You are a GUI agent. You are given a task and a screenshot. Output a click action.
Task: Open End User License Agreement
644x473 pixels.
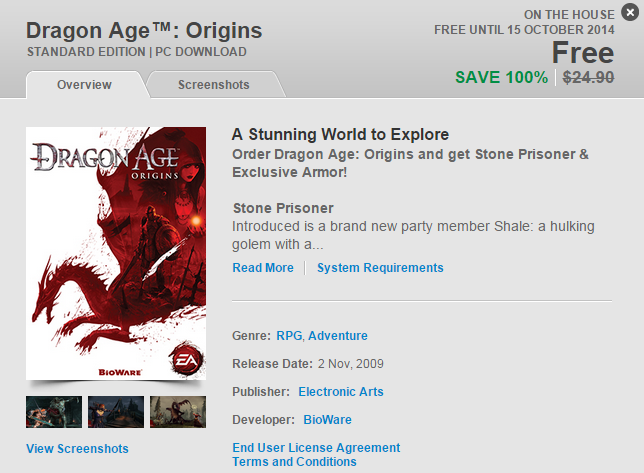coord(316,448)
